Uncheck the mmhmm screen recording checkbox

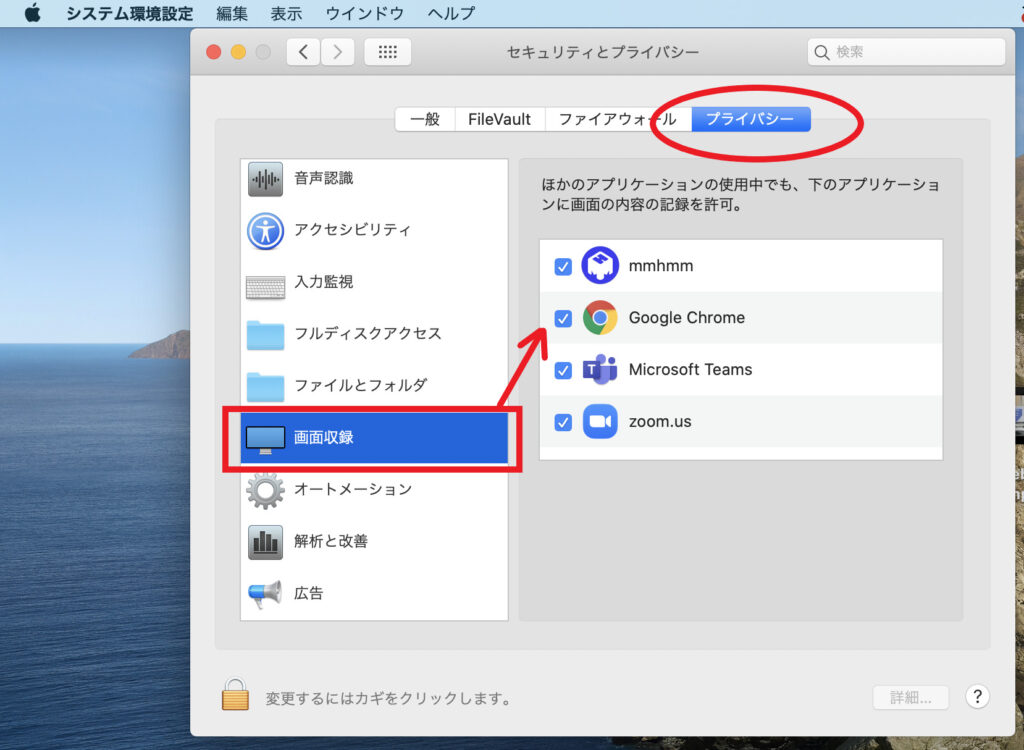[563, 267]
